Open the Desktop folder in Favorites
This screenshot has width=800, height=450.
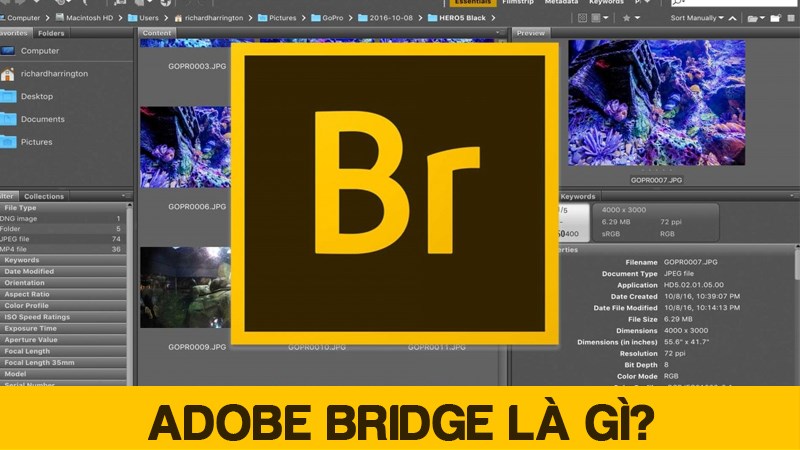tap(36, 96)
